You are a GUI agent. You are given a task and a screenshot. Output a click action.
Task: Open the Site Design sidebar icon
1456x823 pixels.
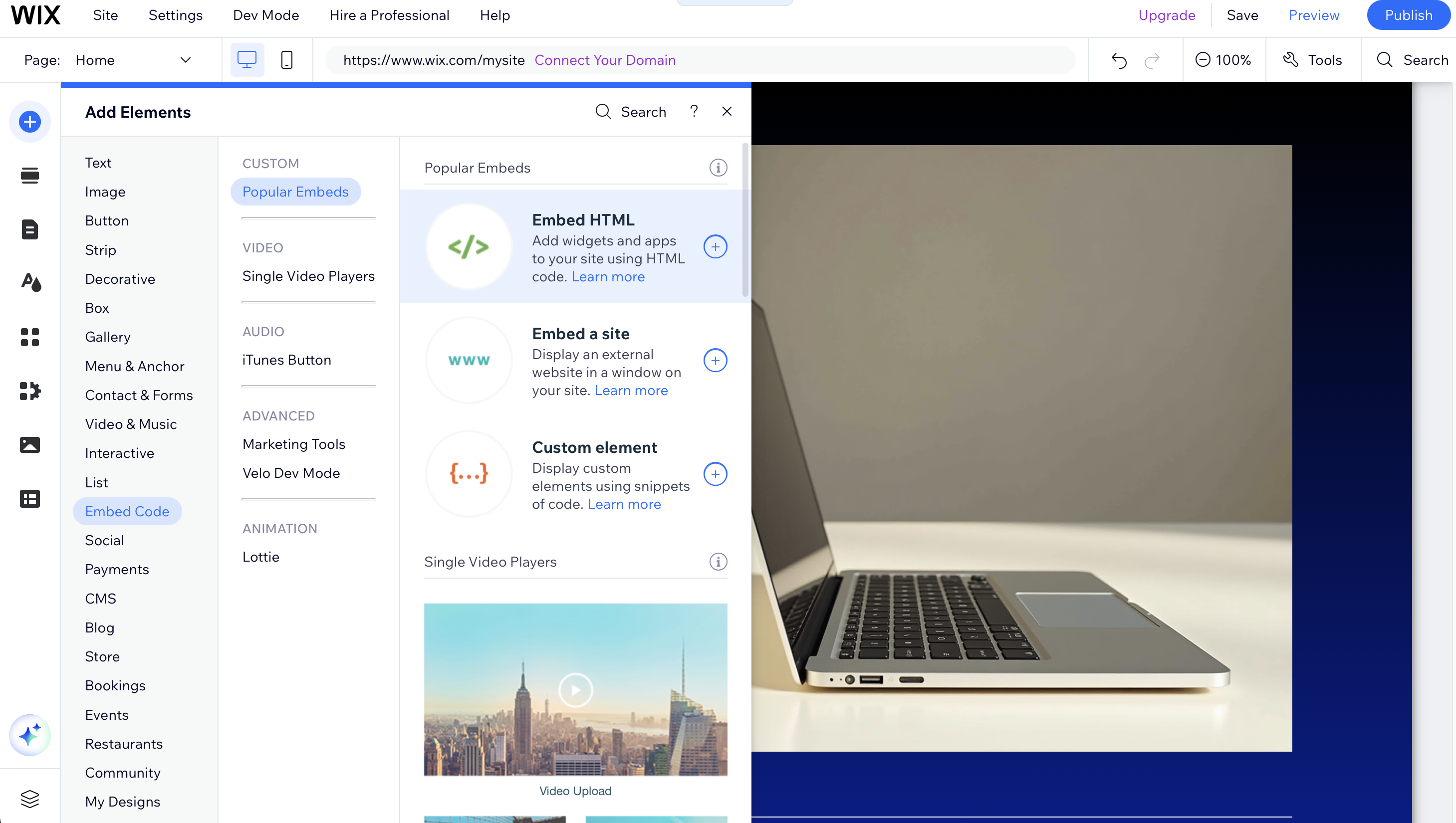point(30,283)
